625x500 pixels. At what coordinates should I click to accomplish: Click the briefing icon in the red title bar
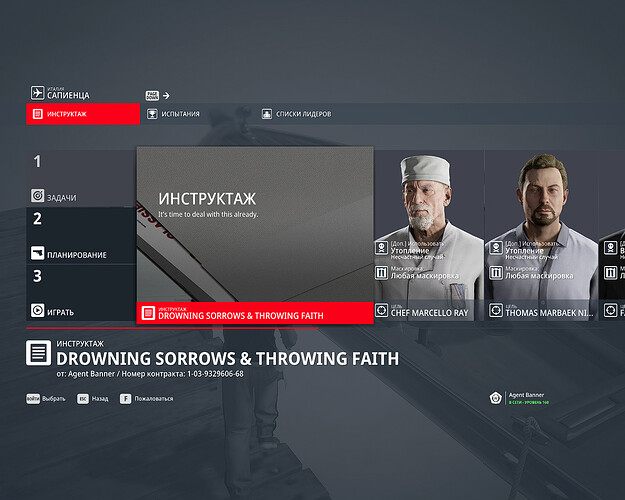tap(148, 313)
